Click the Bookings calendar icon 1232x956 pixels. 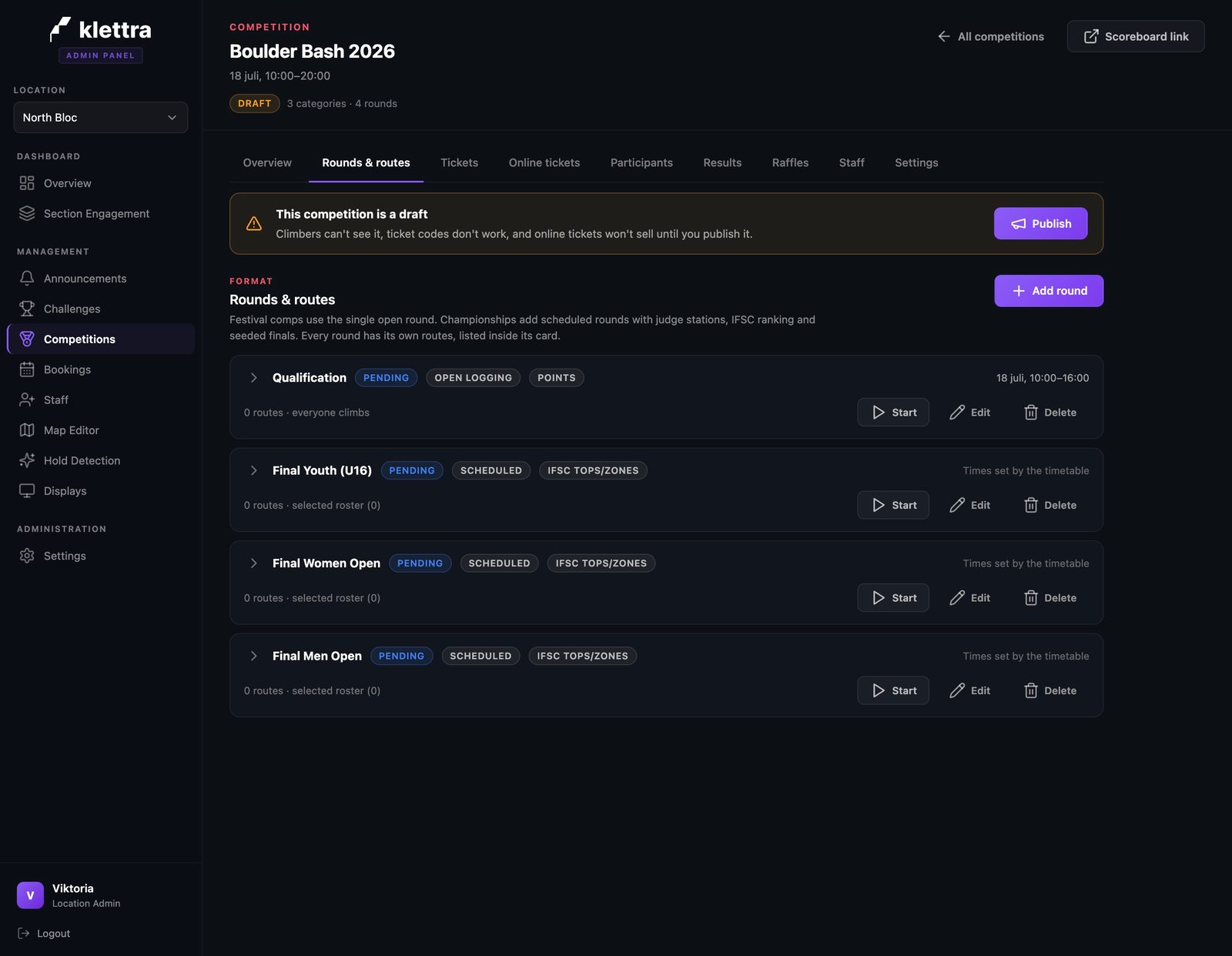click(x=27, y=369)
